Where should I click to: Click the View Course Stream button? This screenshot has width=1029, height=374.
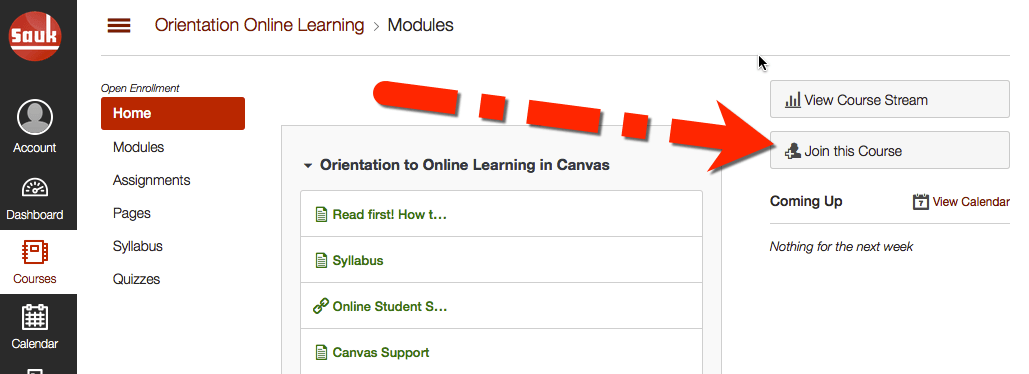[x=889, y=99]
